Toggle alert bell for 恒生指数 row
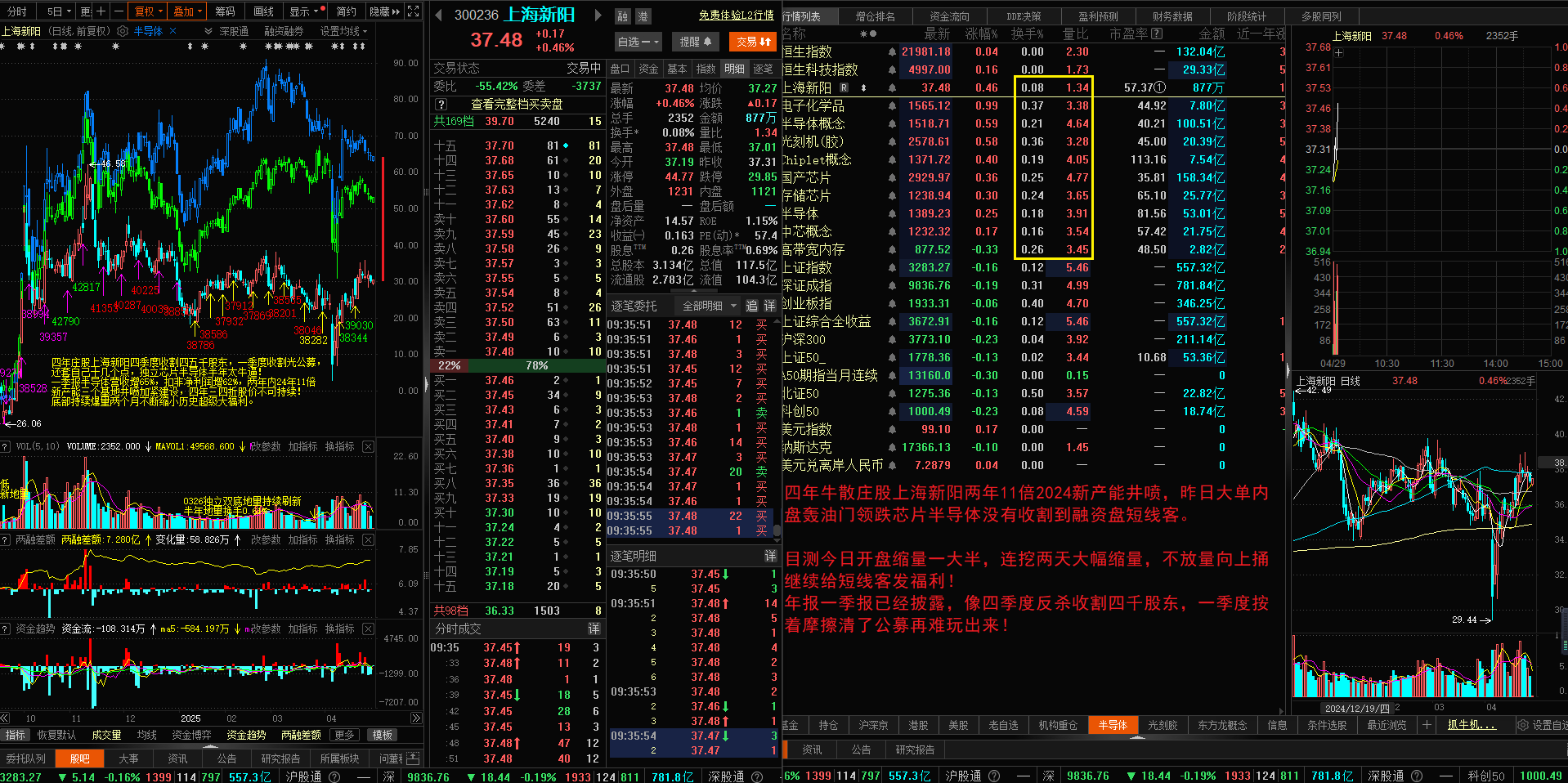1568x783 pixels. click(x=892, y=51)
